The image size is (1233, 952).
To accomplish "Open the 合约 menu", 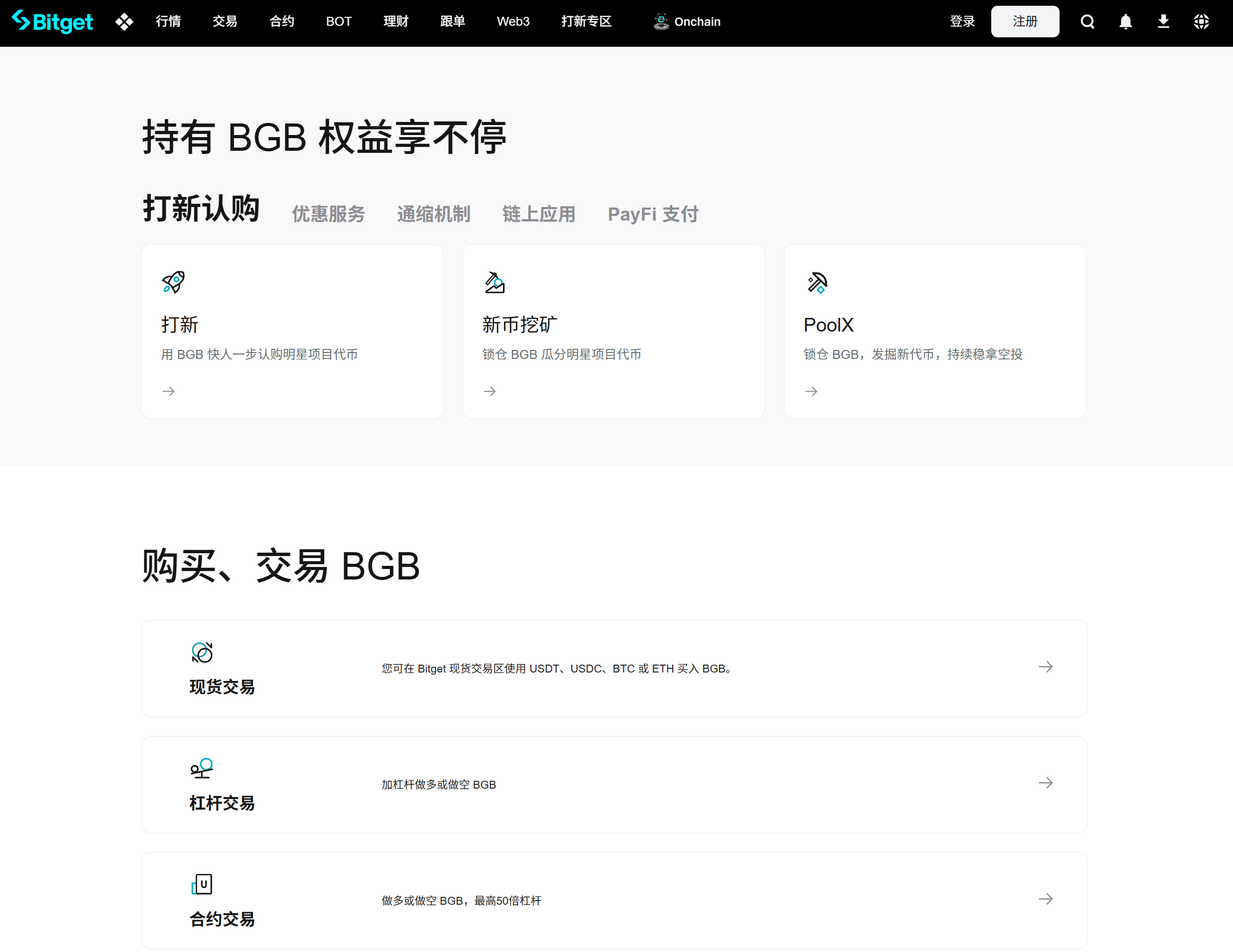I will pyautogui.click(x=282, y=22).
